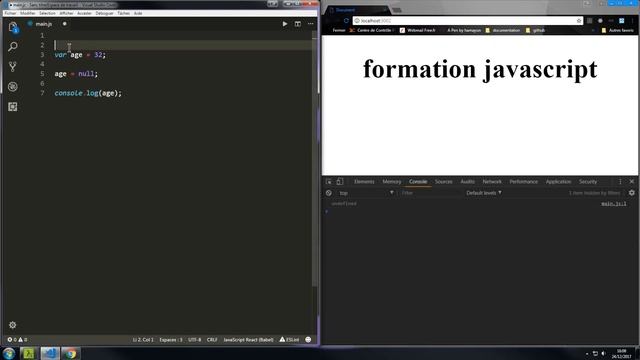
Task: Open the main.js:1 source link in console
Action: (x=613, y=203)
